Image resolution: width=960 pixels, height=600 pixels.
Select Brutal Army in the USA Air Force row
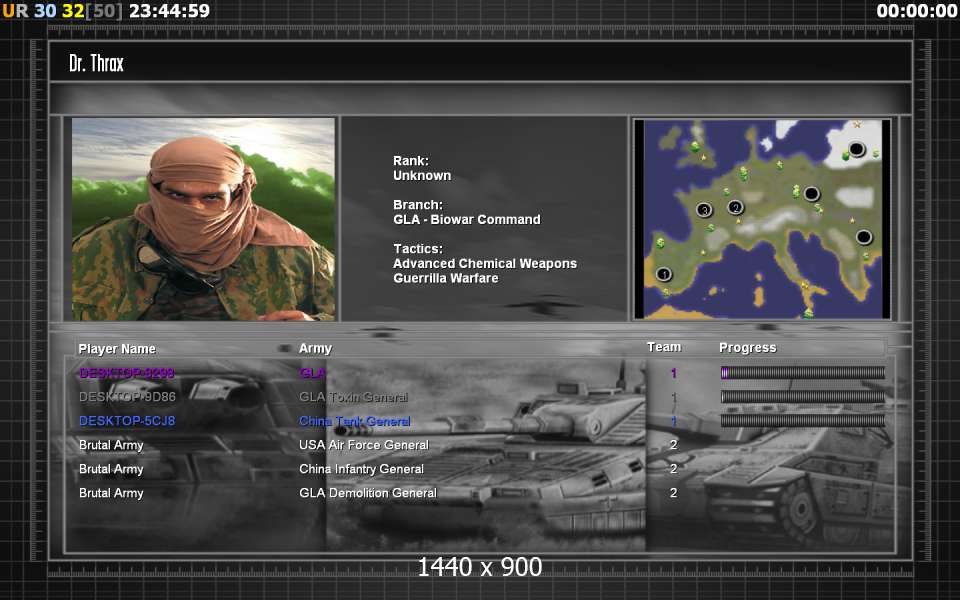pyautogui.click(x=111, y=445)
